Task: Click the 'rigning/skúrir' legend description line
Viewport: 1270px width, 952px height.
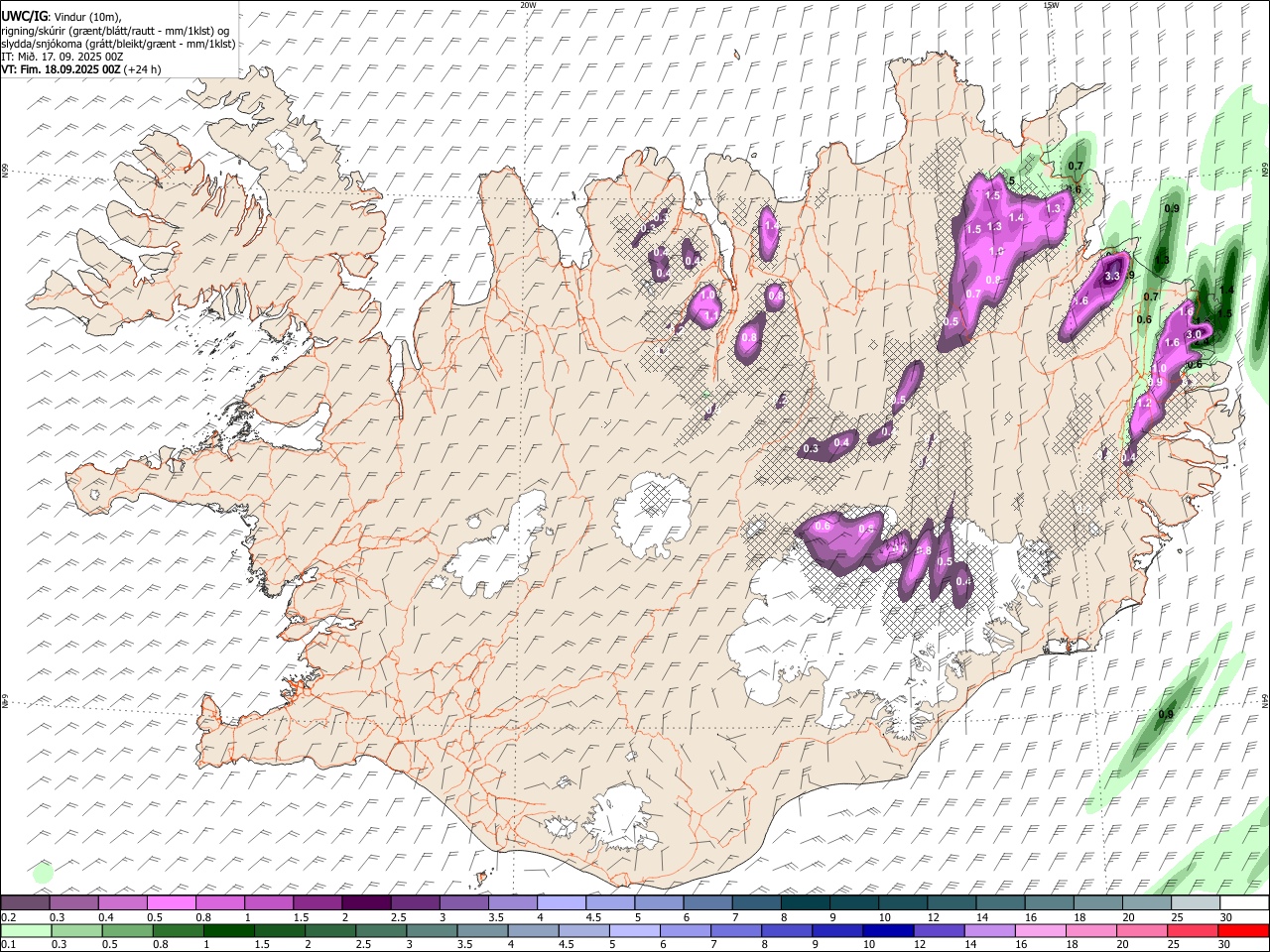Action: 117,31
